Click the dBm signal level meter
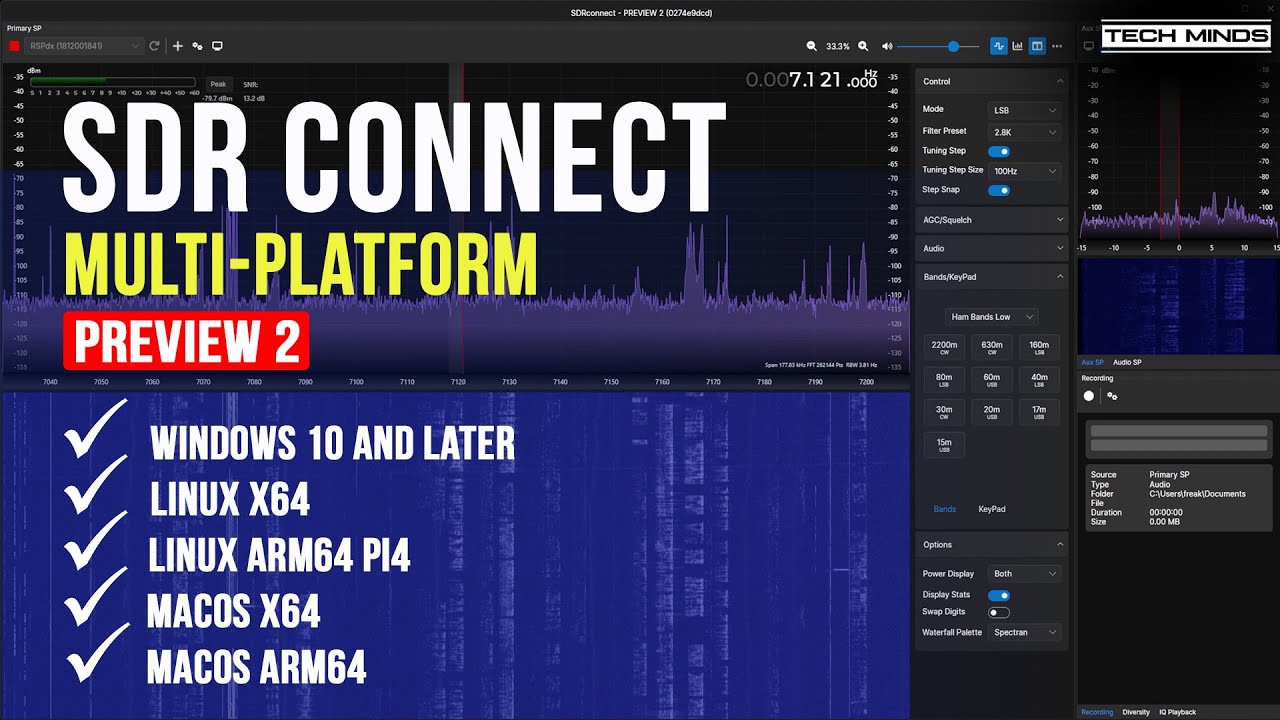 click(113, 82)
